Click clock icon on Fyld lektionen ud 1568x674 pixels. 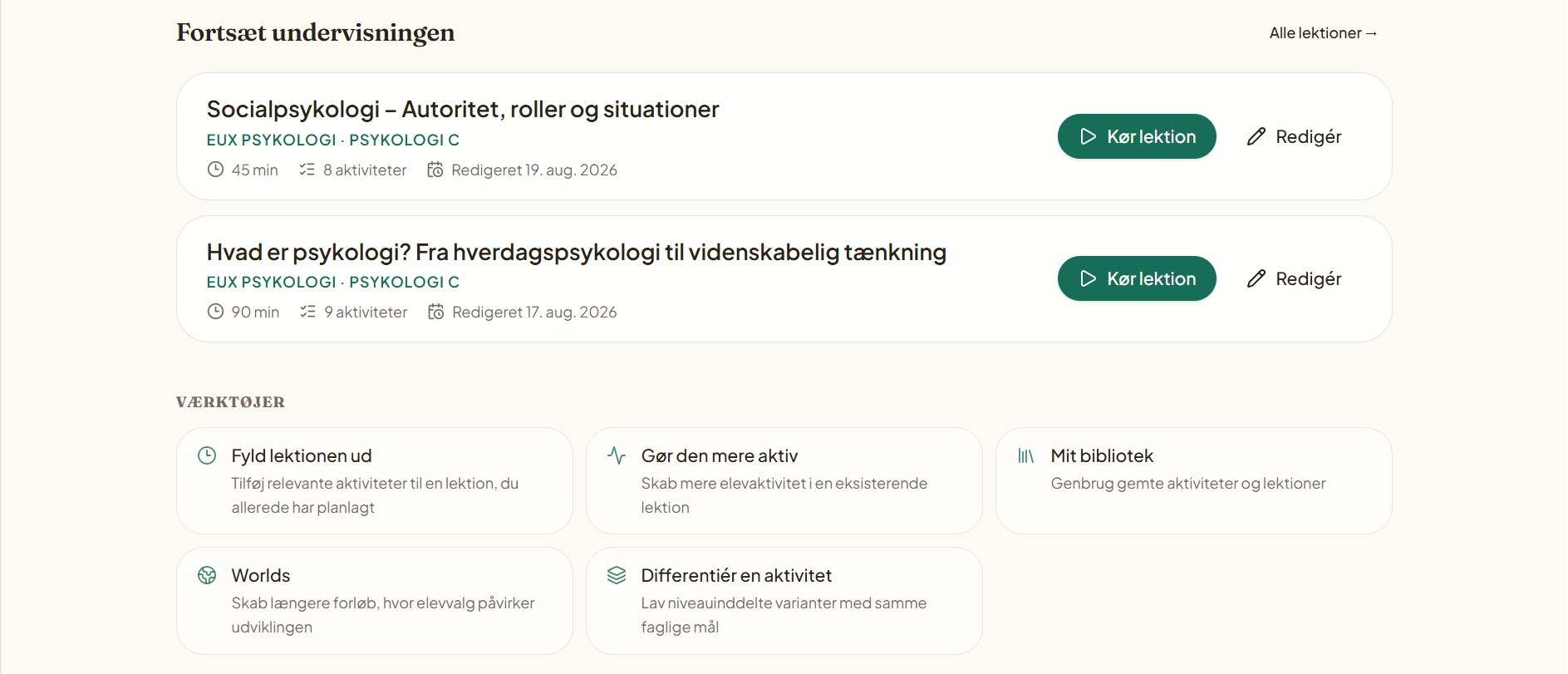tap(207, 455)
